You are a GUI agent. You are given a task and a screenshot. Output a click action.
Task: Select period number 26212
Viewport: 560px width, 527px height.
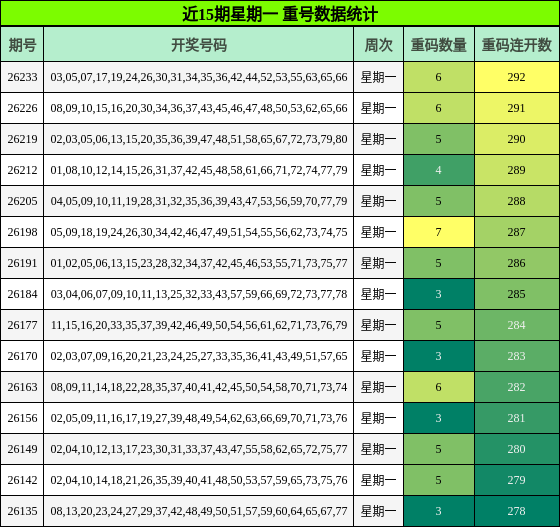(x=22, y=170)
